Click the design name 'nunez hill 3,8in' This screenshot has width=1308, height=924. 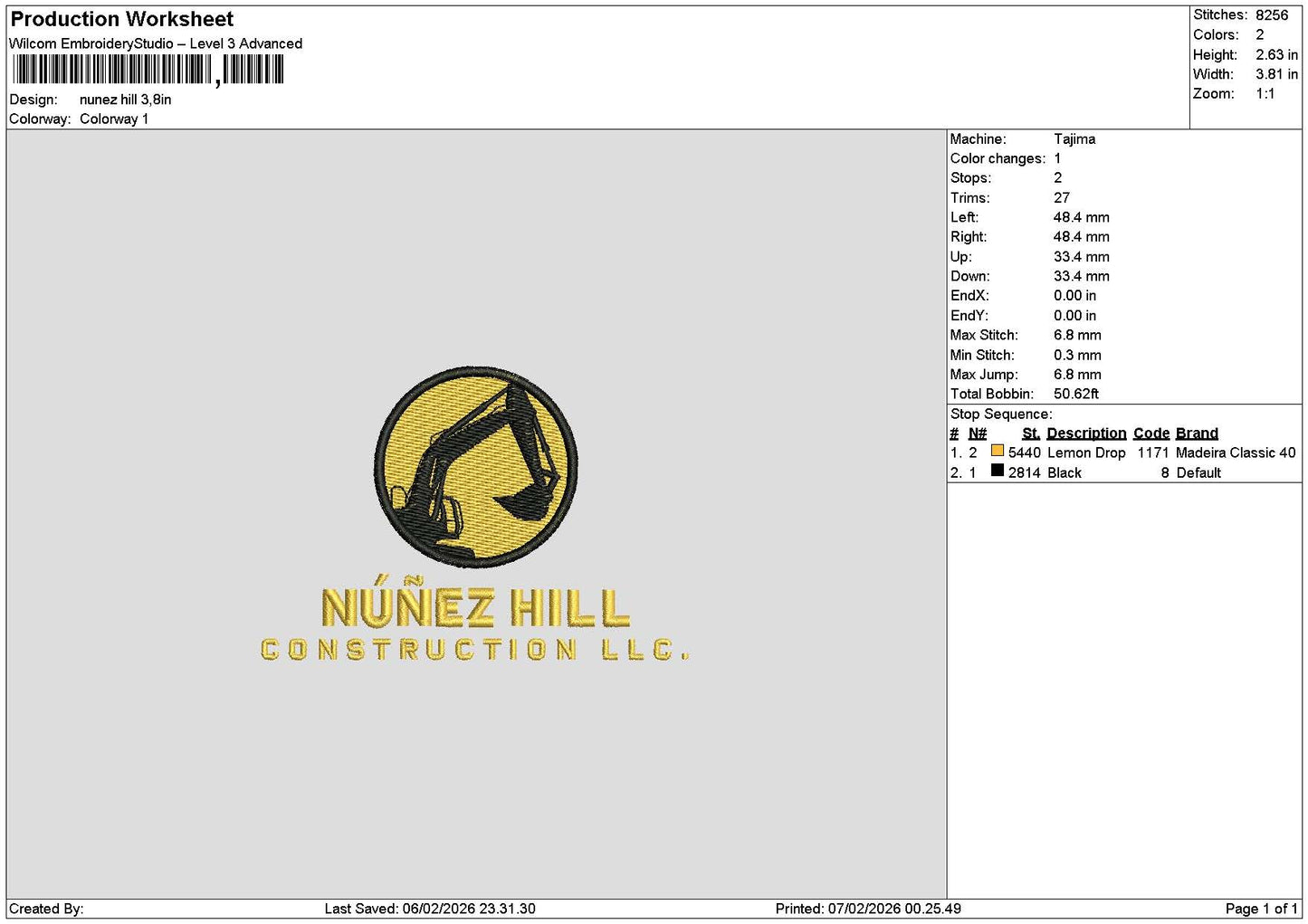click(x=126, y=100)
